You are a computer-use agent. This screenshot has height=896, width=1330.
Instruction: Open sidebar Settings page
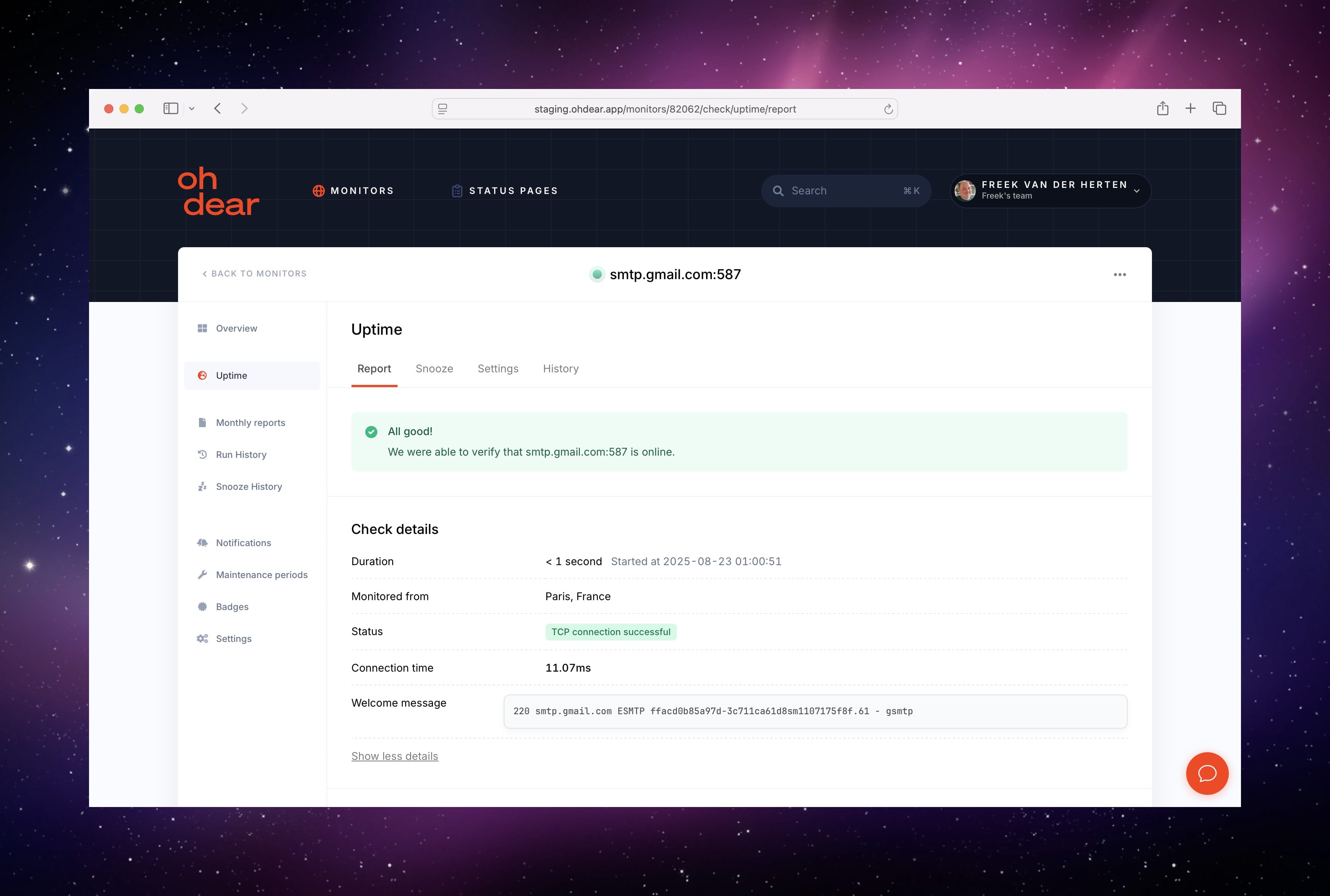(252, 638)
